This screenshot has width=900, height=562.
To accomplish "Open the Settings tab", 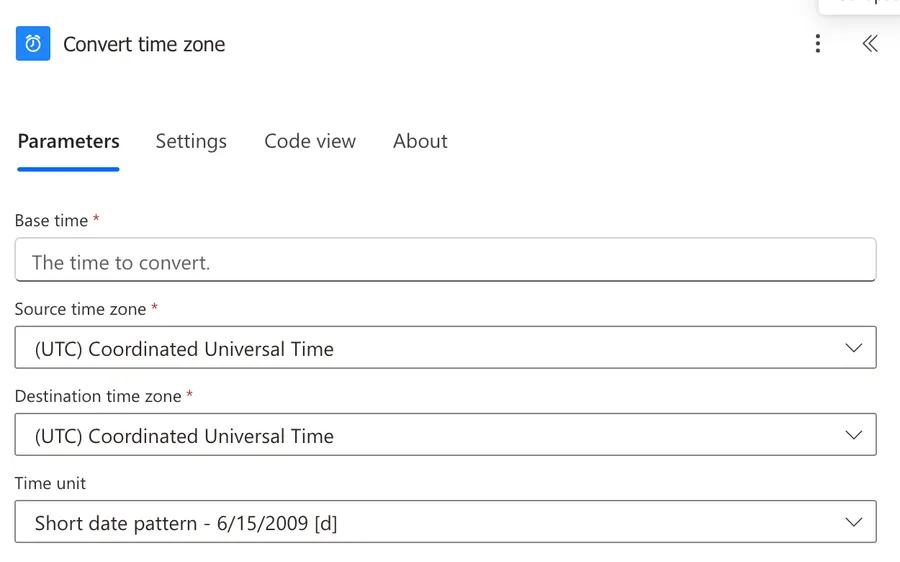I will coord(191,141).
